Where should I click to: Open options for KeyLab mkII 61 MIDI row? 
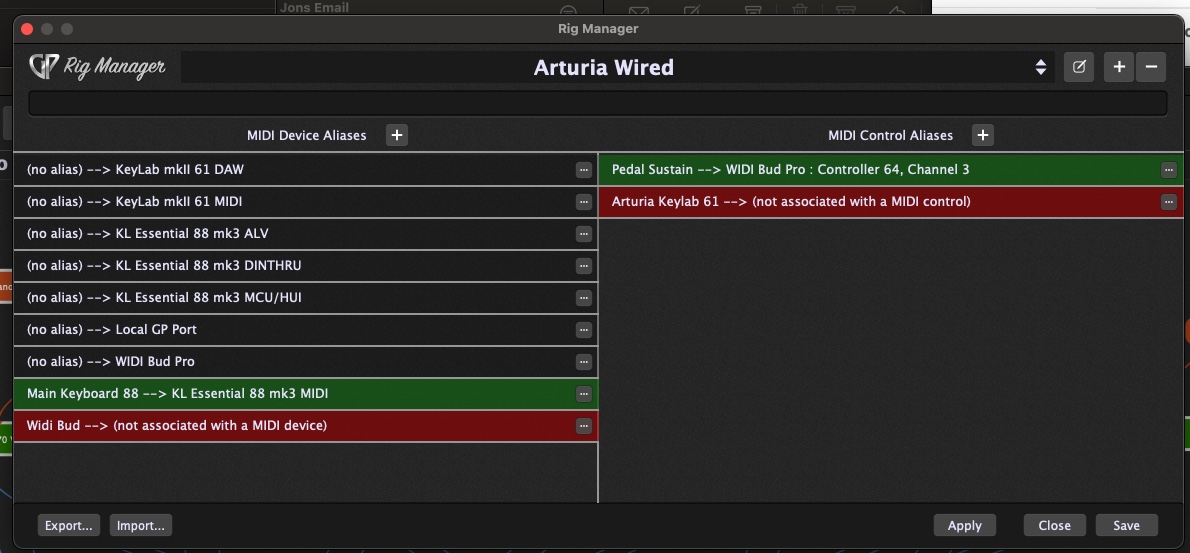pyautogui.click(x=584, y=202)
